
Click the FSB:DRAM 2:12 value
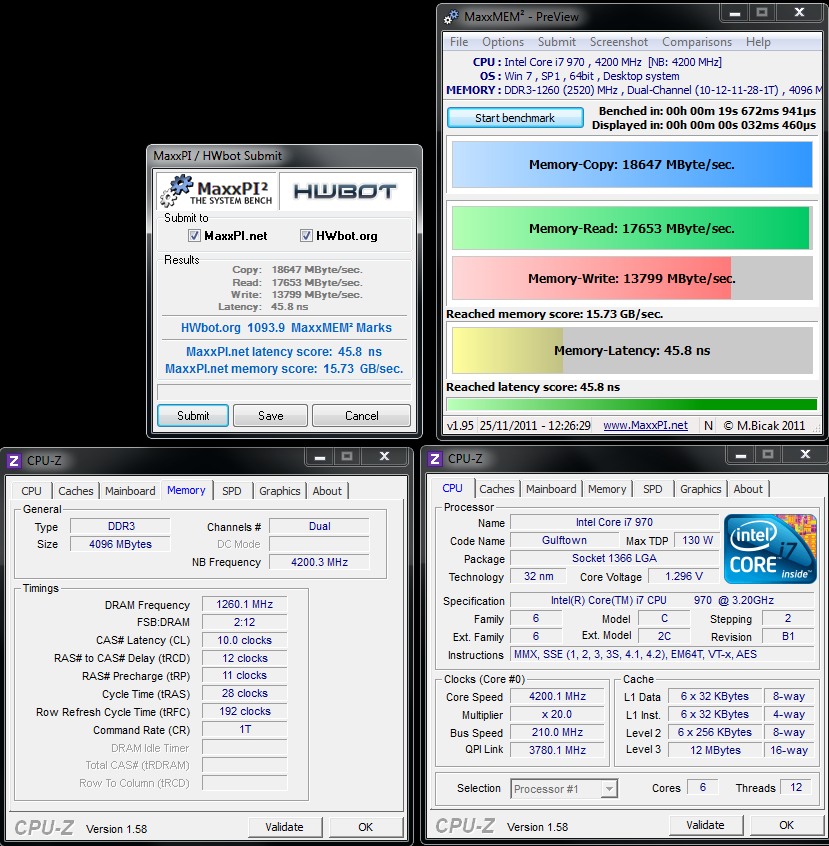pos(244,622)
